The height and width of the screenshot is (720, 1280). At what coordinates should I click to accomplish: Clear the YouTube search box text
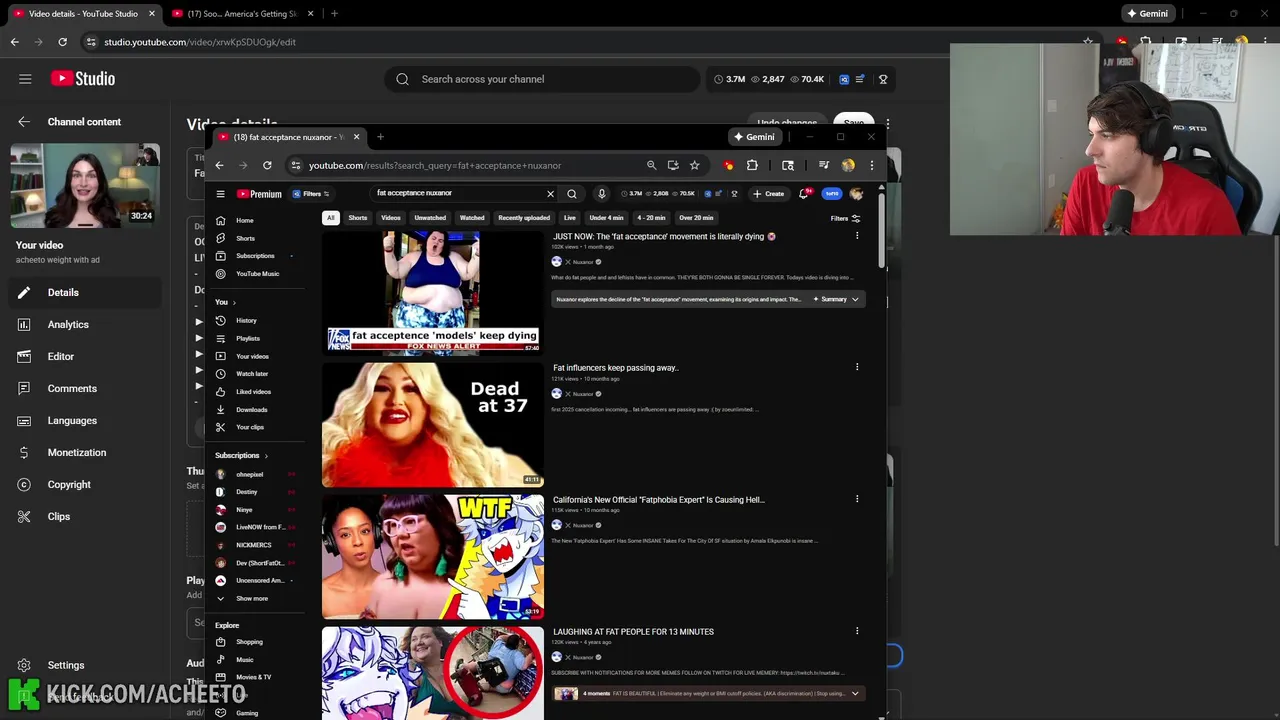tap(550, 194)
